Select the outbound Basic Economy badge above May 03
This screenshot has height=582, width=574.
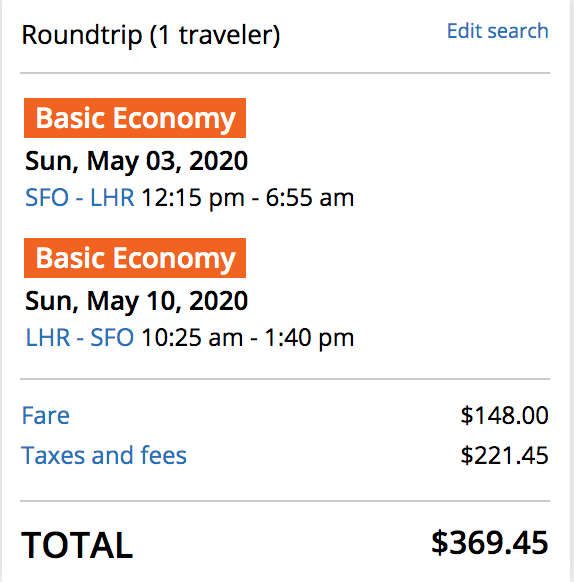pos(135,118)
